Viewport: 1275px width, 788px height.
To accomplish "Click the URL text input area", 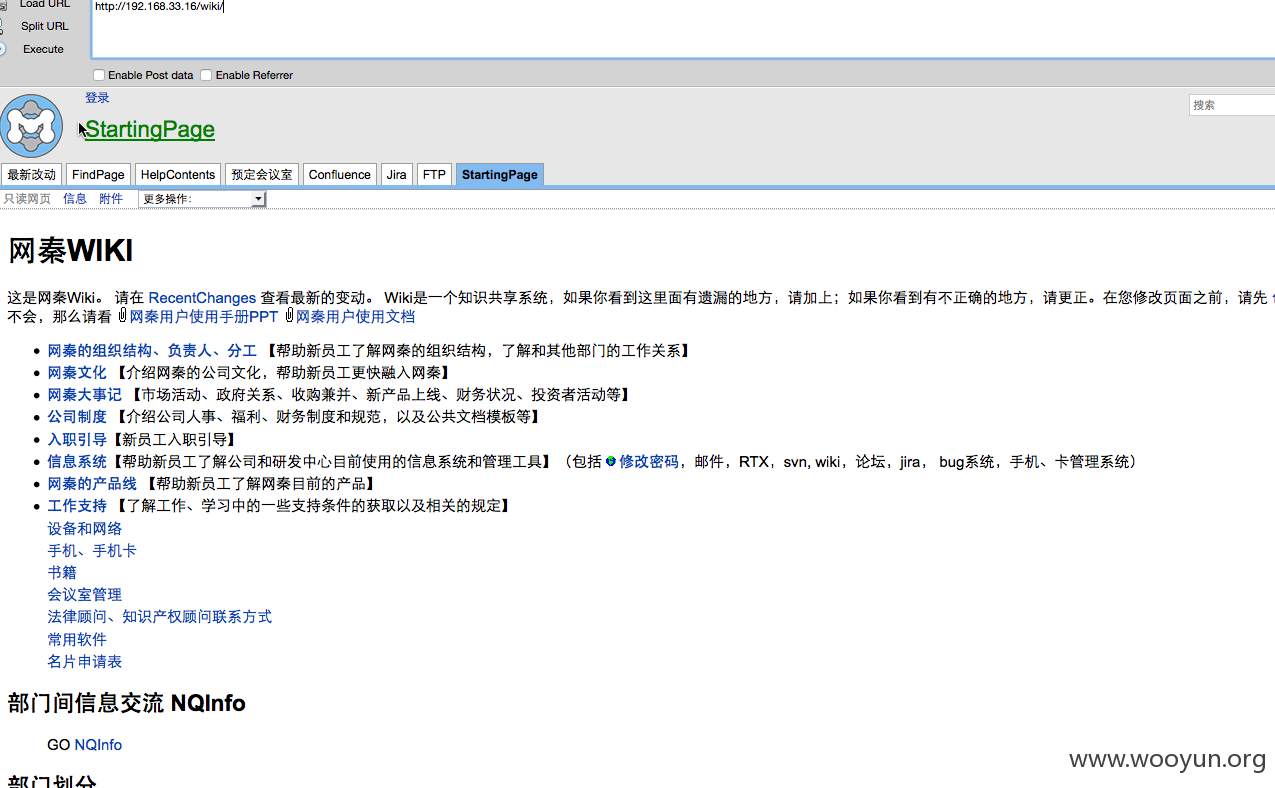I will pyautogui.click(x=683, y=29).
